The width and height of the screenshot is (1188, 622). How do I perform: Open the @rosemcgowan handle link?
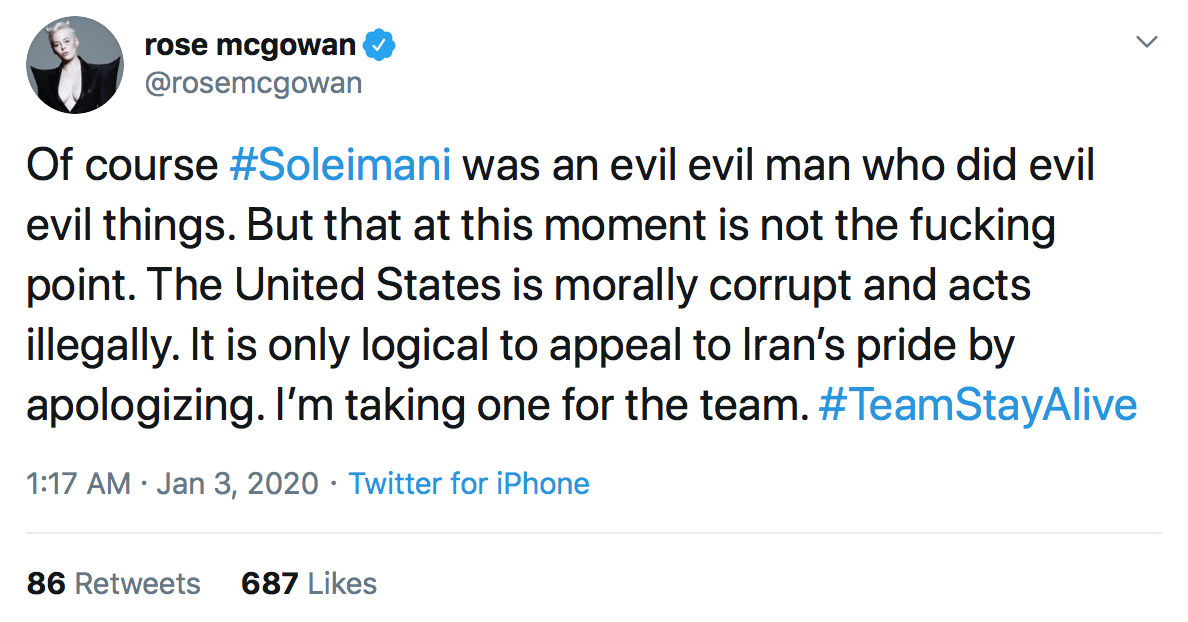(x=253, y=83)
